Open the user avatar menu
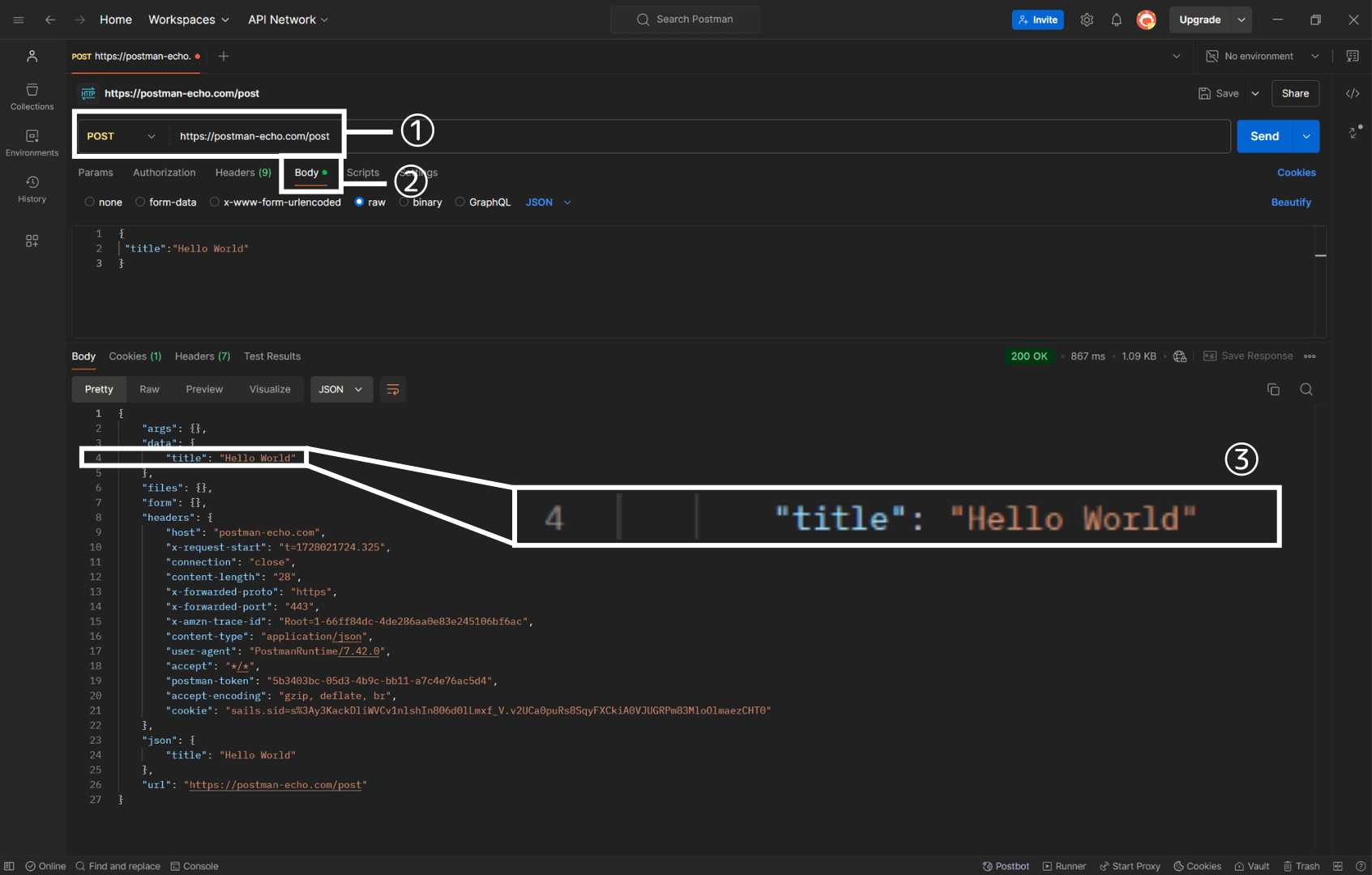Screen dimensions: 1372x875 tap(1146, 19)
